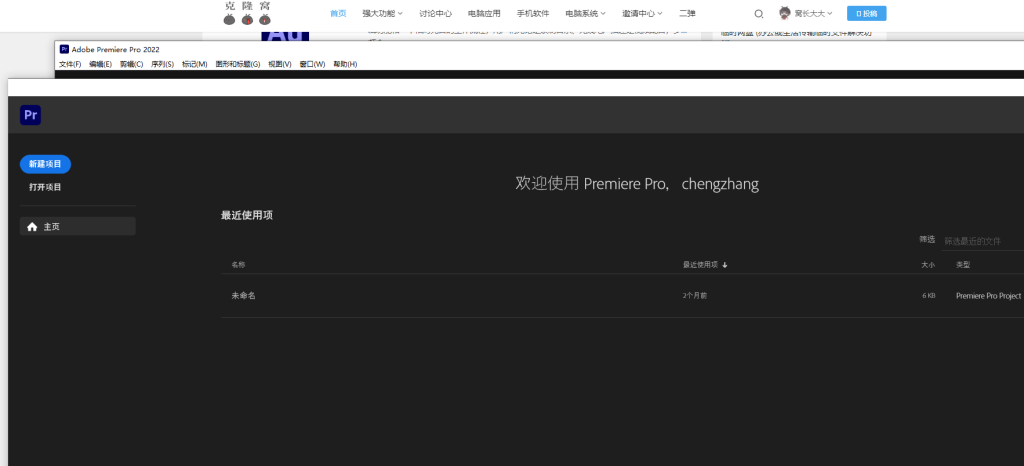Open the 图形和标题(G) menu
Screen dimensions: 1024x466
[237, 64]
